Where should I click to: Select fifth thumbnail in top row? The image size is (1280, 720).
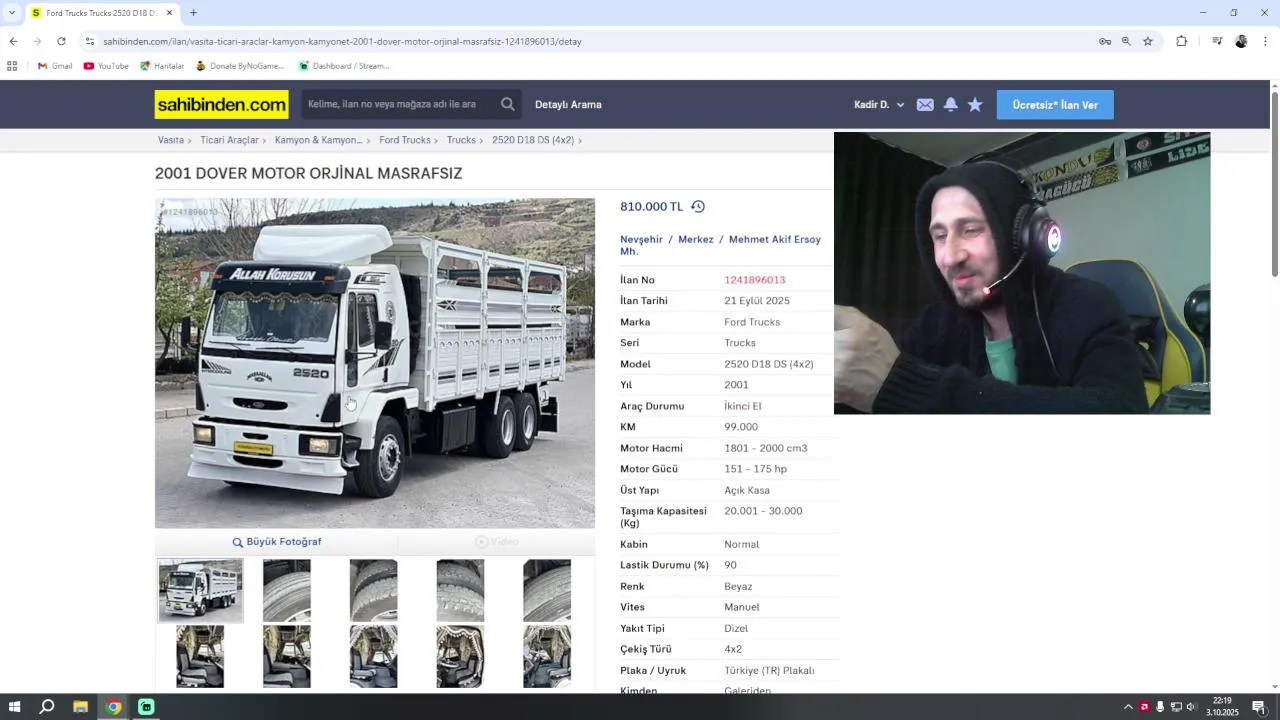547,590
